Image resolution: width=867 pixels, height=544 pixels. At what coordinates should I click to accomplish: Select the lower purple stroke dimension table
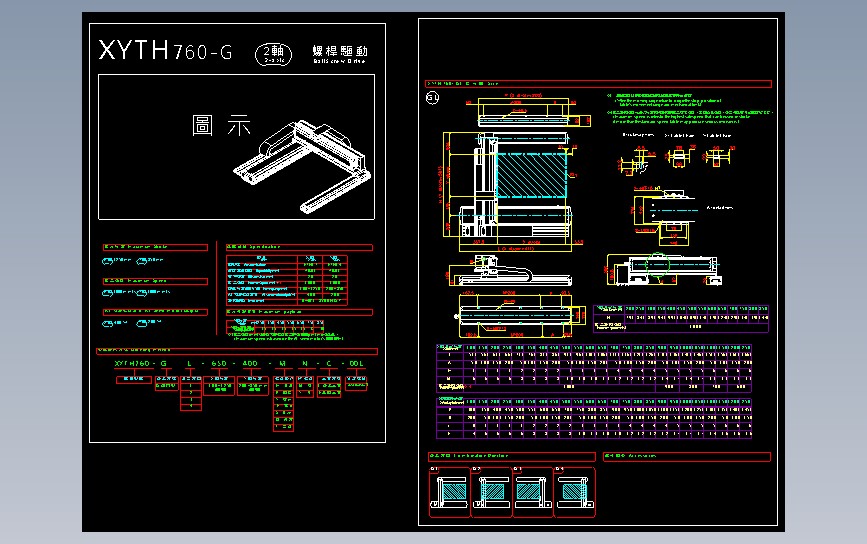click(x=594, y=418)
